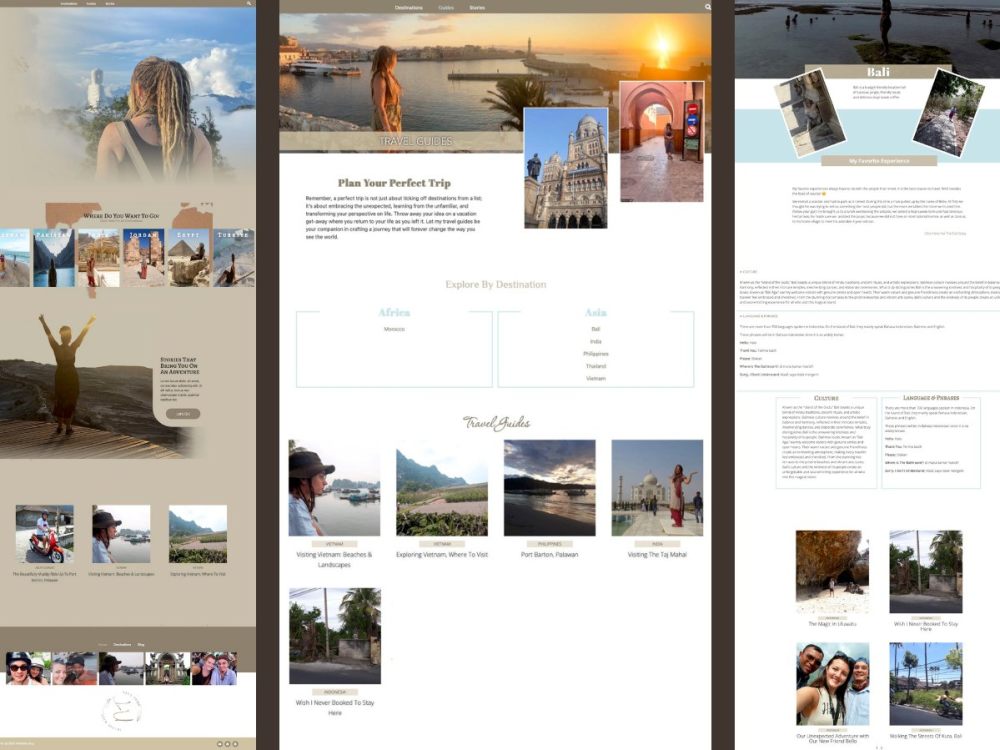Click Exploring Vietnam, Where To Visit title

tap(442, 555)
